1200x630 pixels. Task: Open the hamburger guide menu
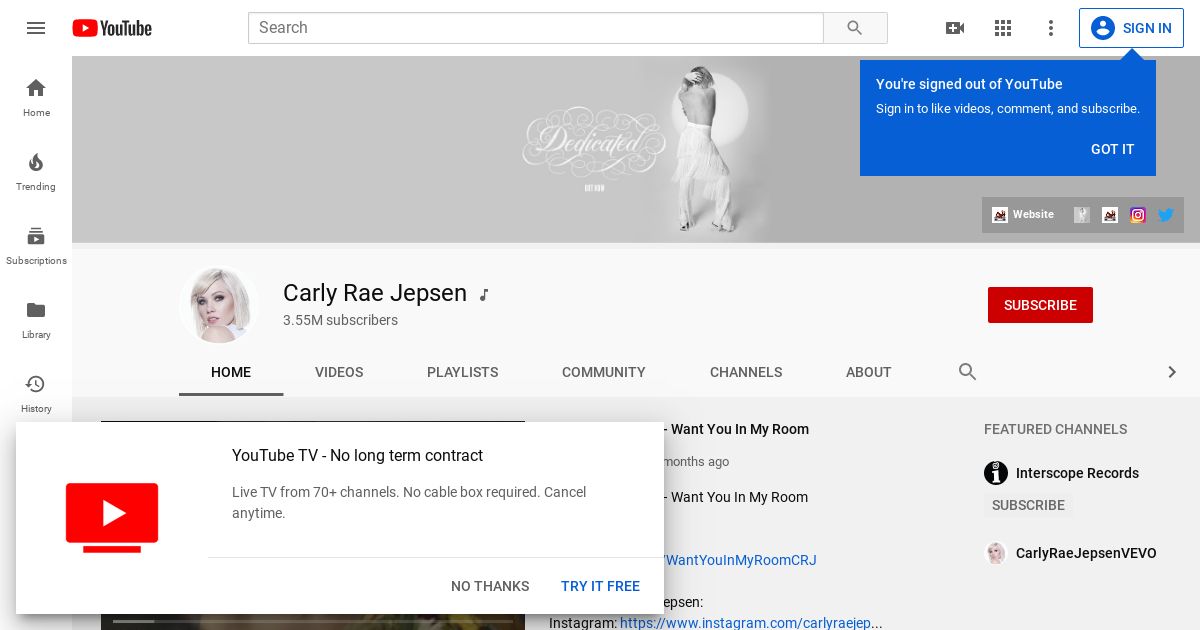click(36, 28)
